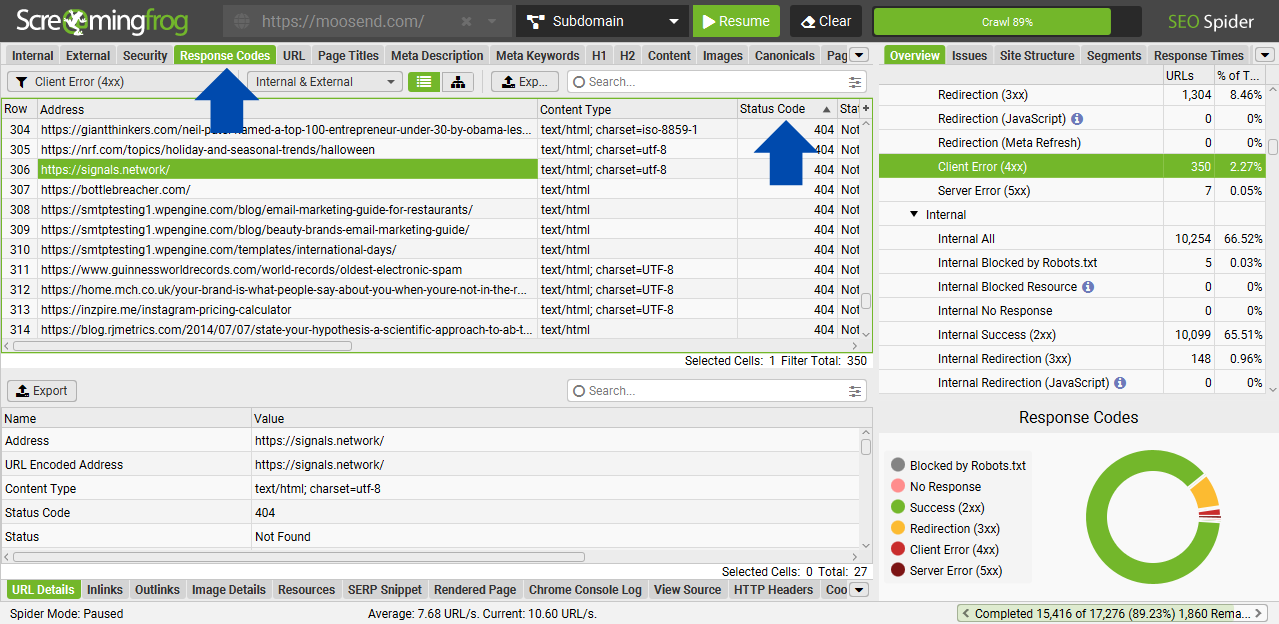Select Internal Blocked by Robots.txt row
The height and width of the screenshot is (624, 1279).
(x=1072, y=263)
